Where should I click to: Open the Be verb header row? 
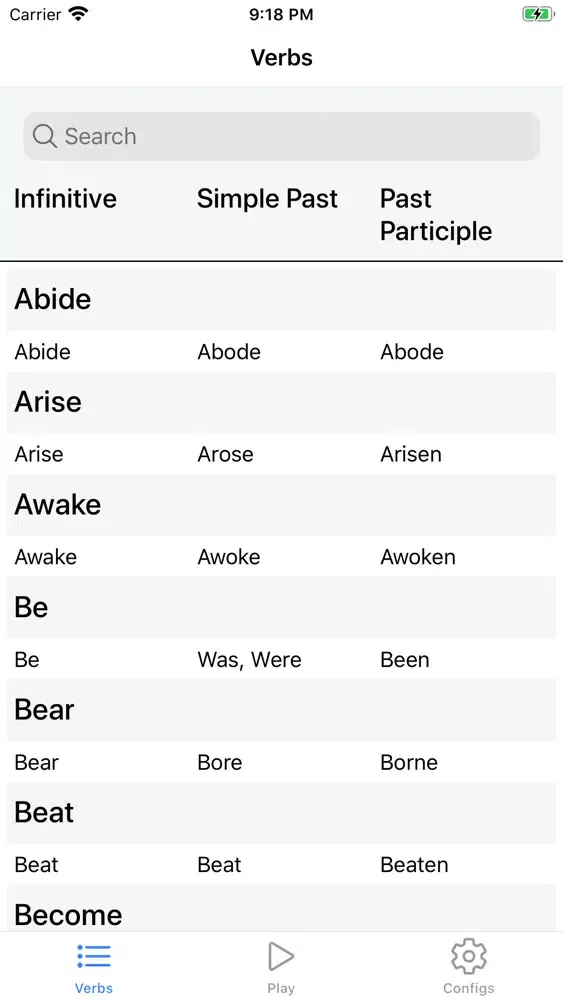[282, 607]
